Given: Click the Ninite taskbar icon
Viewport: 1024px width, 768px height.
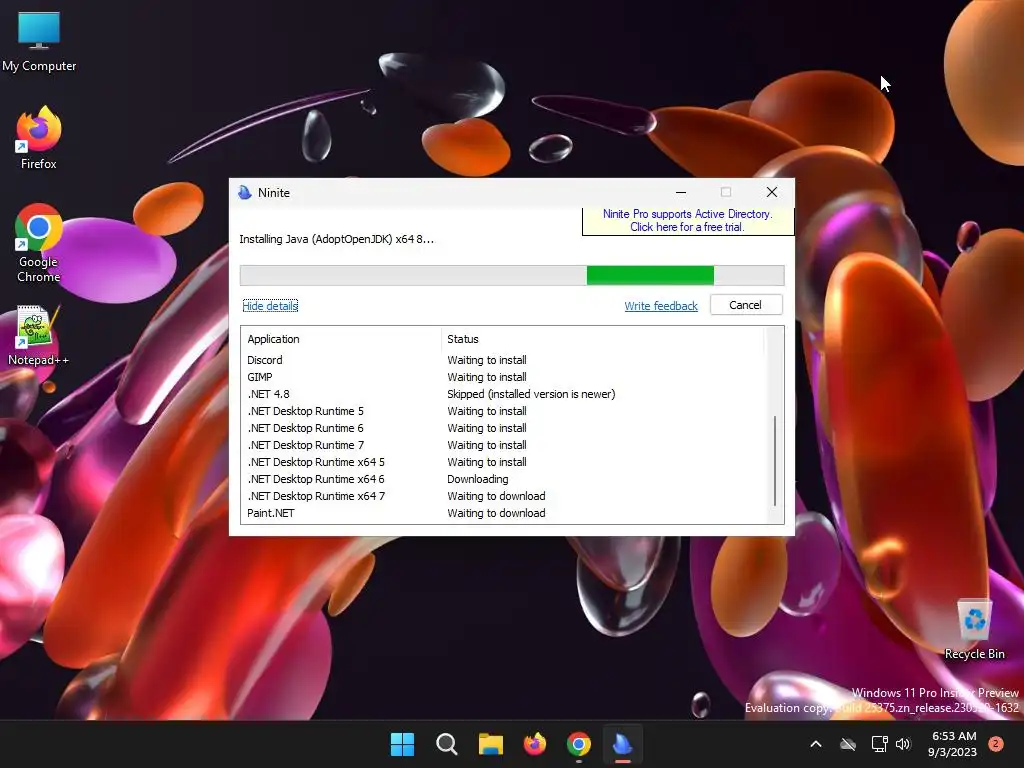Looking at the screenshot, I should click(x=622, y=744).
